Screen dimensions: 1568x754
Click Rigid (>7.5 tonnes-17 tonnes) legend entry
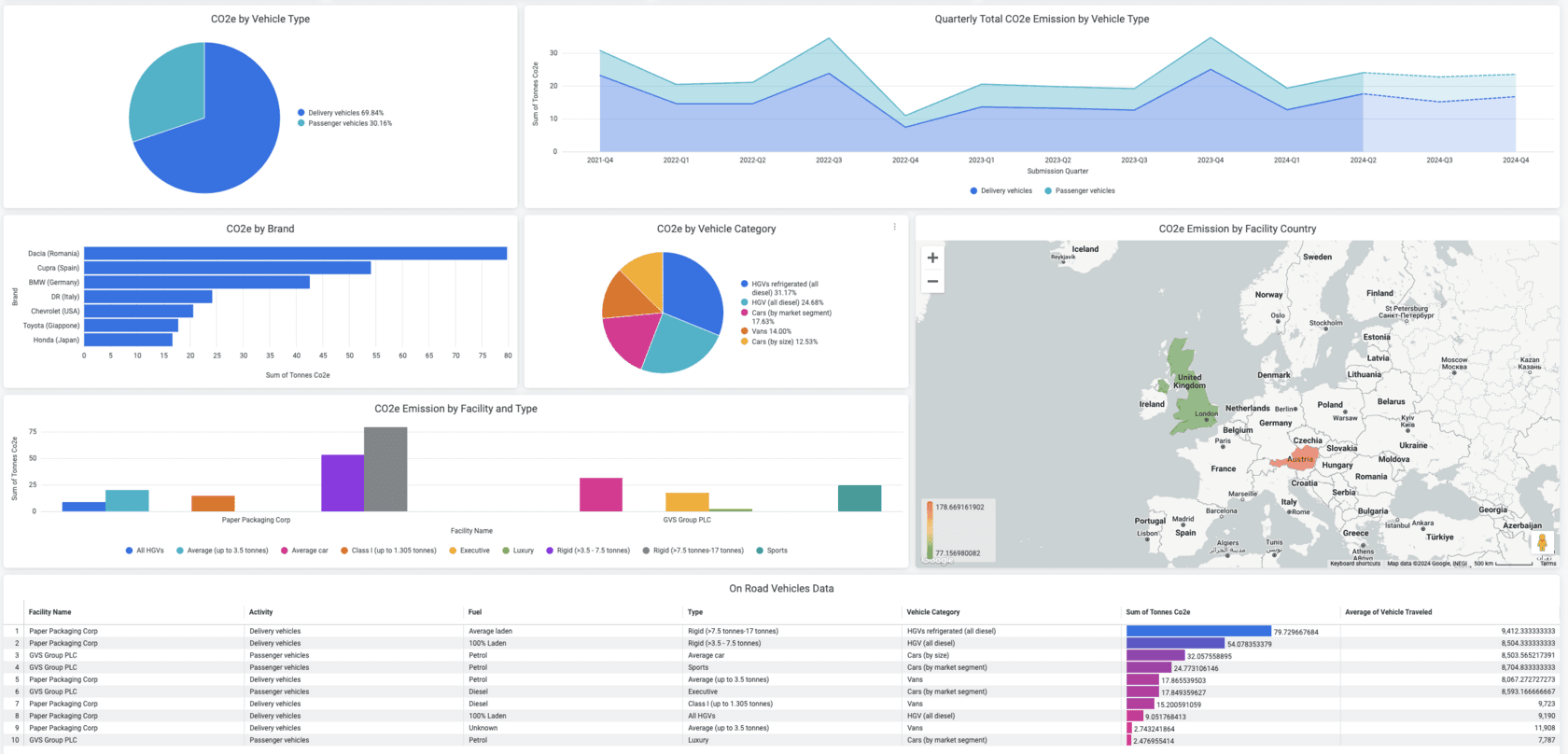tap(693, 551)
